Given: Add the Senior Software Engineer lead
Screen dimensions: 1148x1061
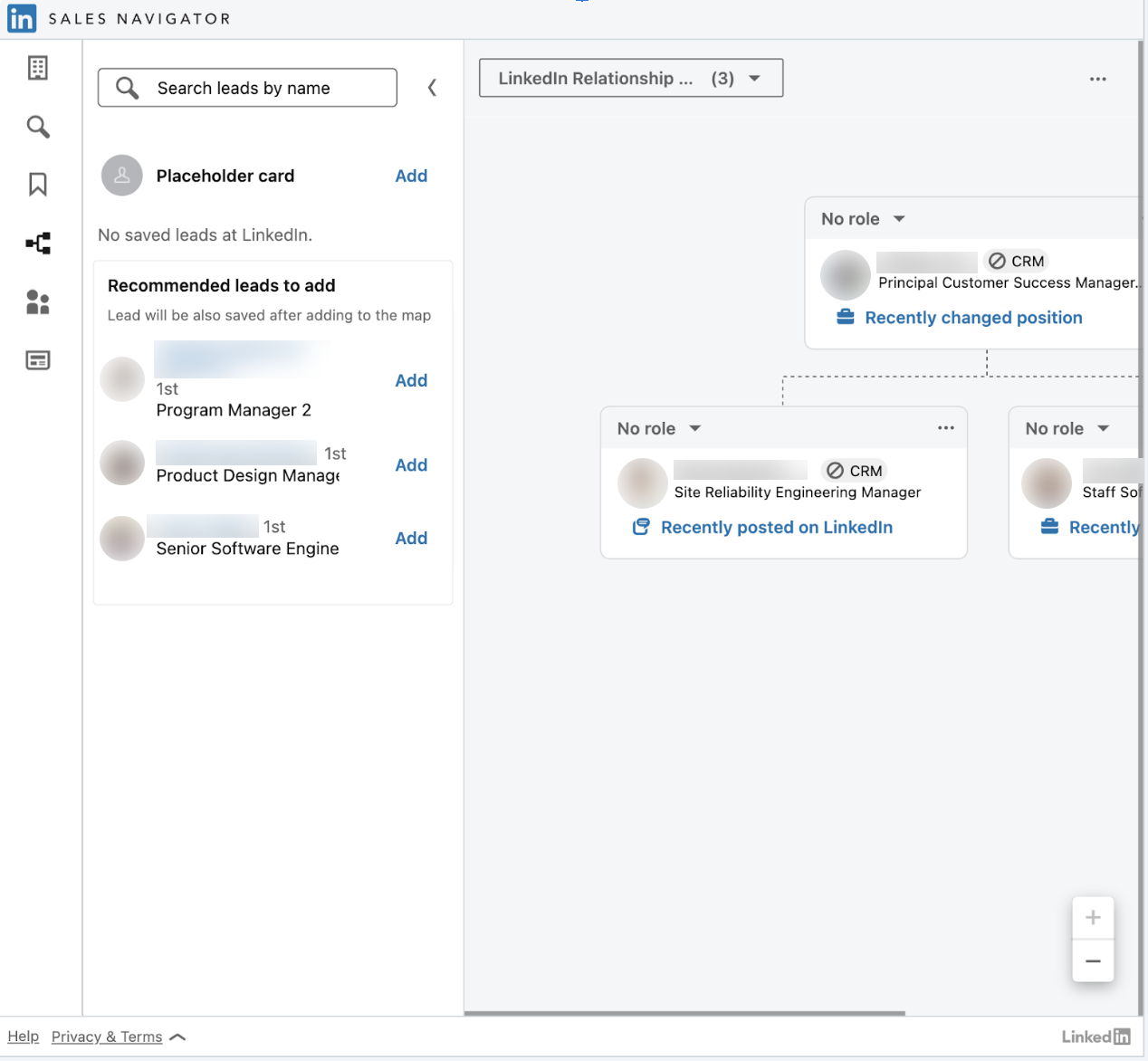Looking at the screenshot, I should 411,538.
